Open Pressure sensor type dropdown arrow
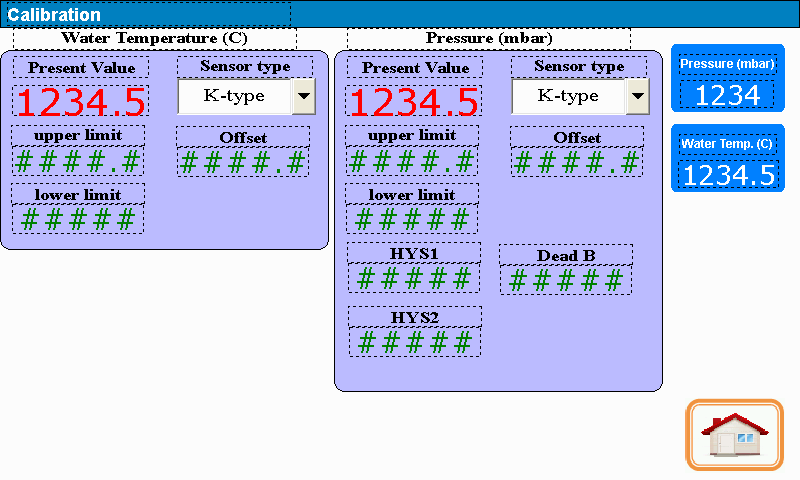The width and height of the screenshot is (800, 480). 637,97
